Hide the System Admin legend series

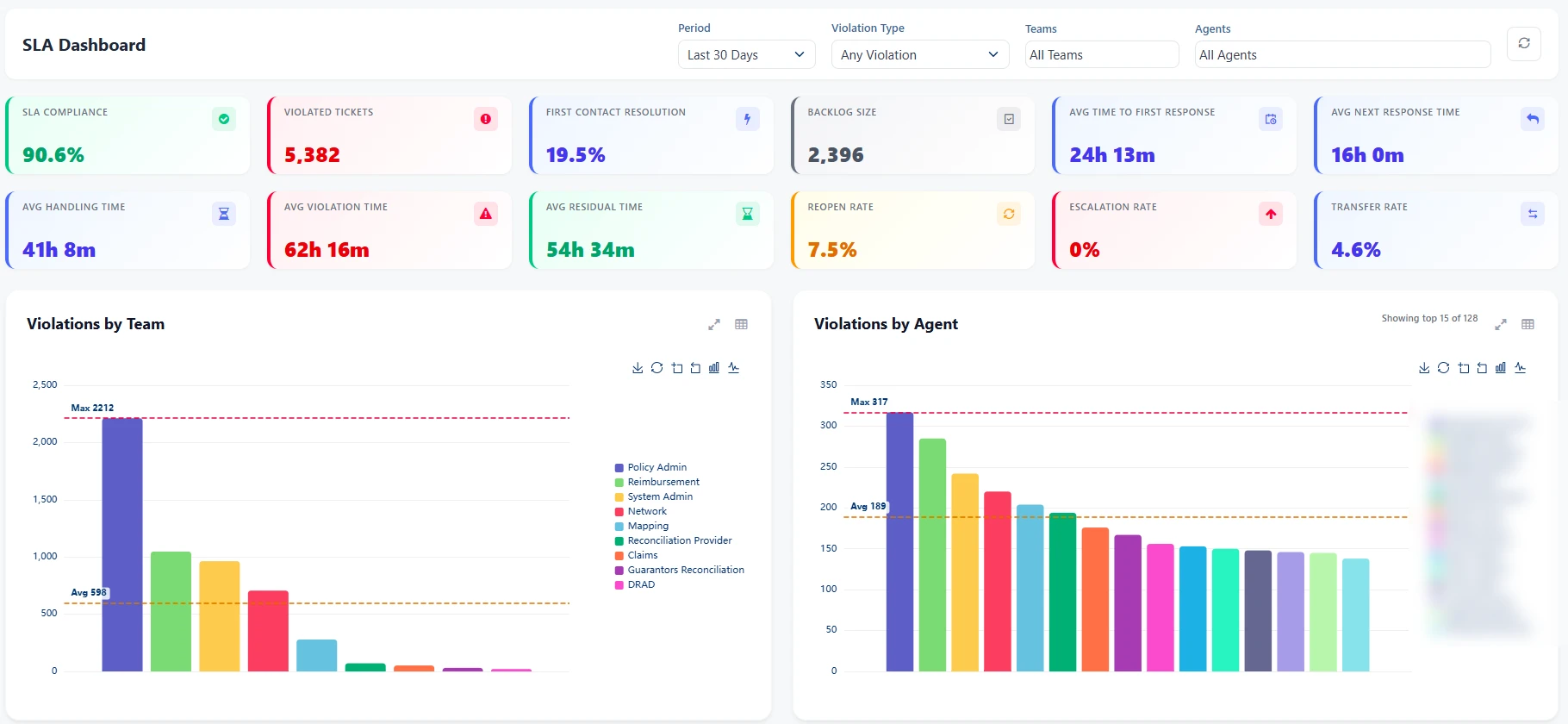pyautogui.click(x=653, y=496)
